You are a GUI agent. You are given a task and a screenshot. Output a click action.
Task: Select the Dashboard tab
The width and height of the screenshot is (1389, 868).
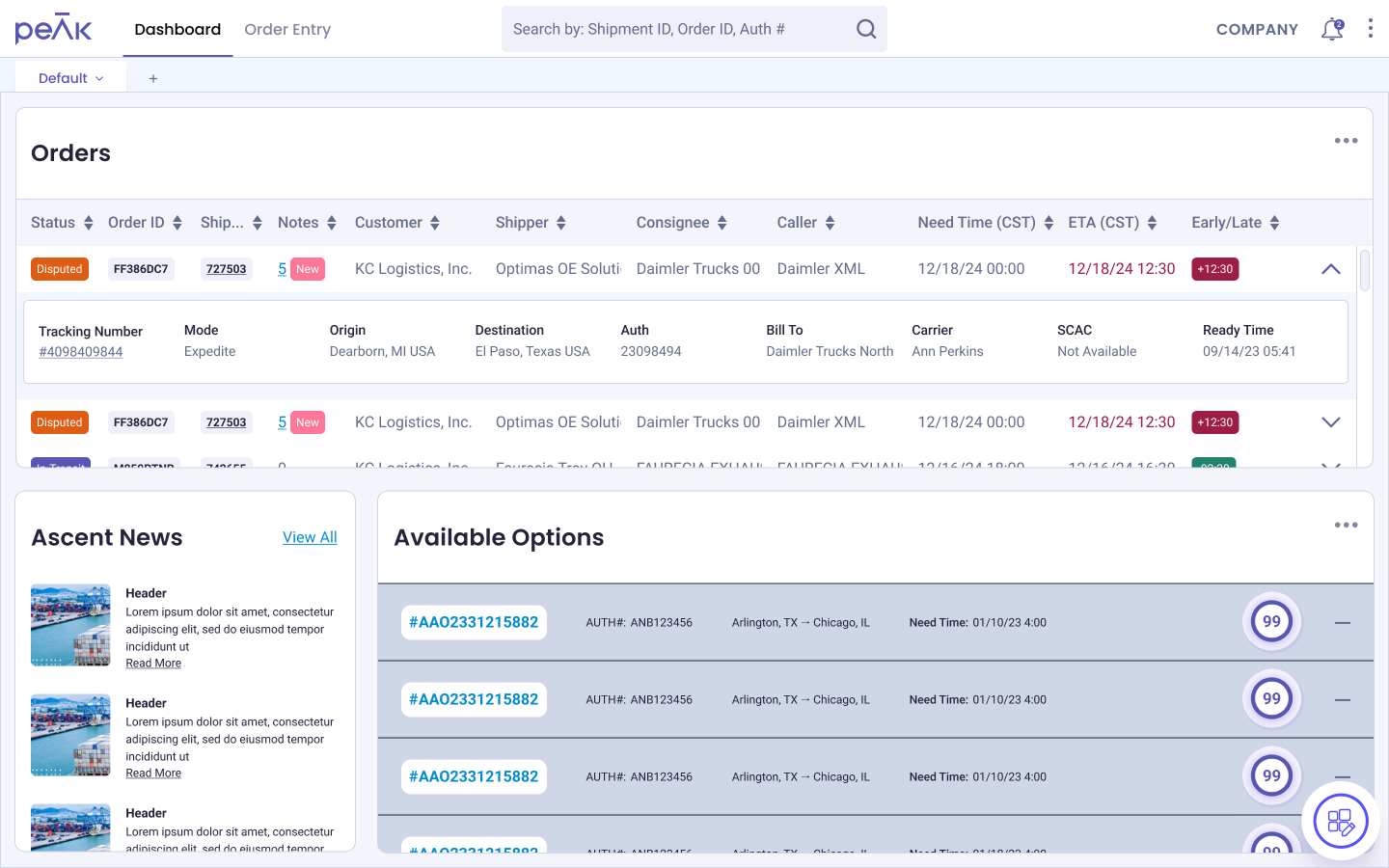point(177,29)
